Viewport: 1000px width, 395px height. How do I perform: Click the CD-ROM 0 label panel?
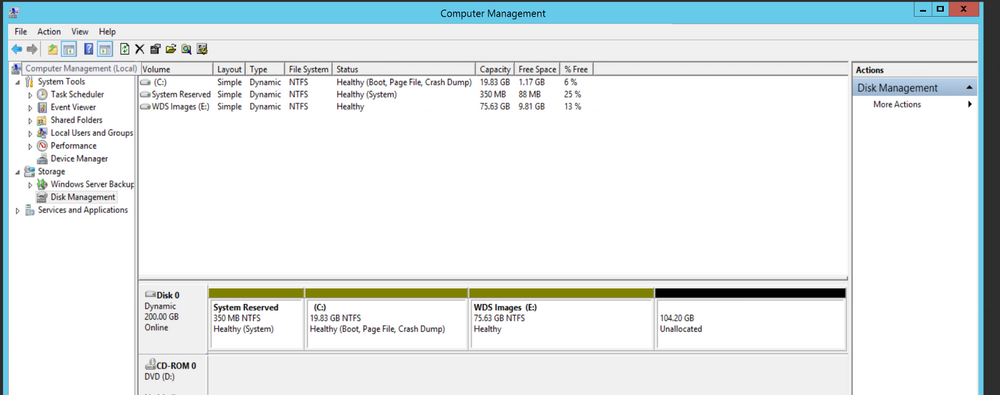click(173, 375)
